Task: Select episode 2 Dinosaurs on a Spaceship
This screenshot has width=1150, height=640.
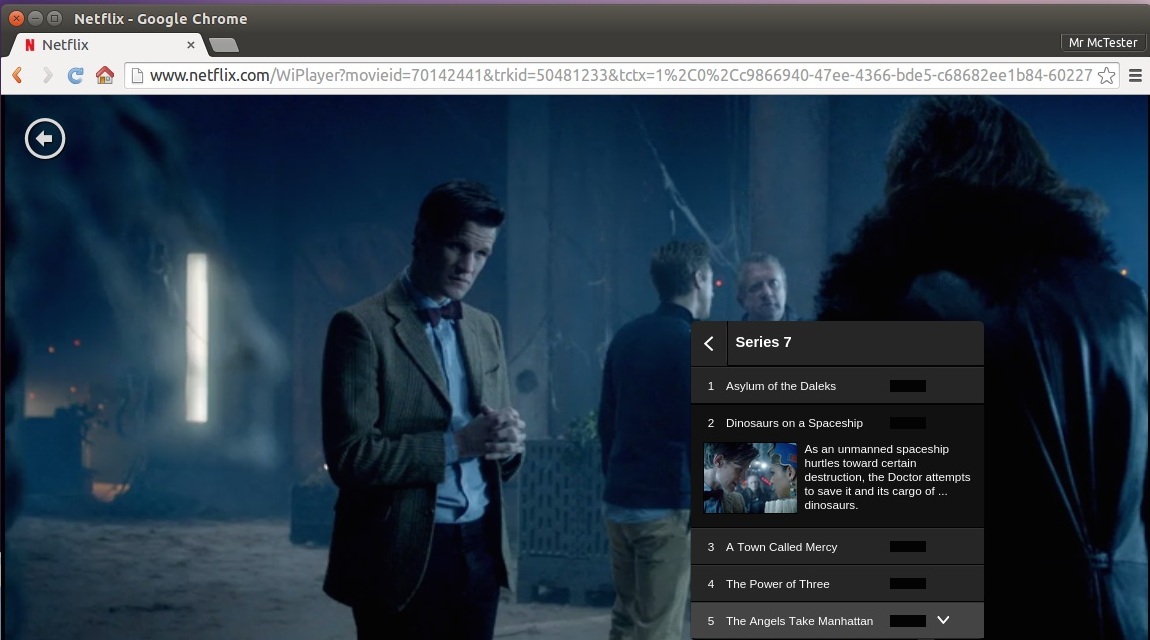Action: point(837,423)
